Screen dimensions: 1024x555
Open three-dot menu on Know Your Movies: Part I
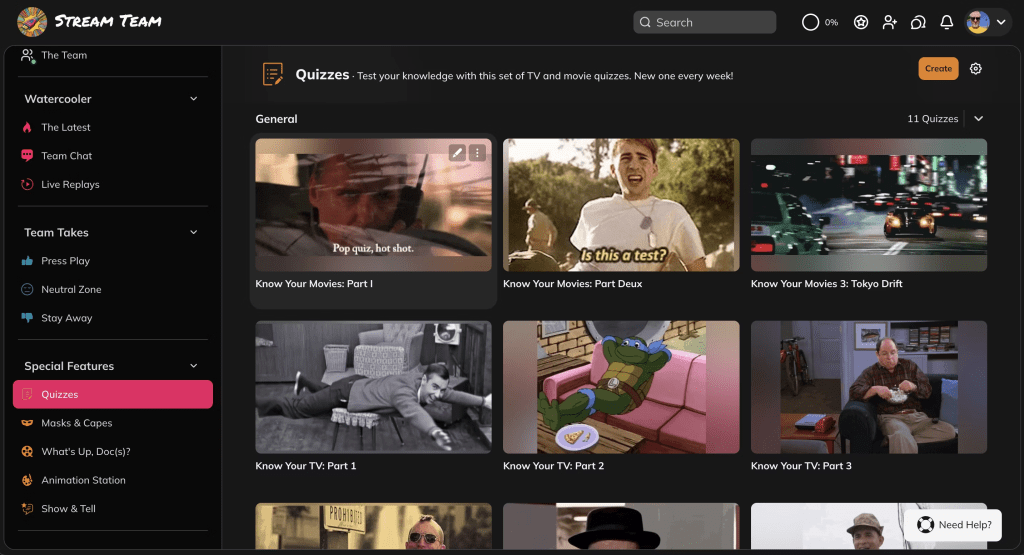point(477,153)
